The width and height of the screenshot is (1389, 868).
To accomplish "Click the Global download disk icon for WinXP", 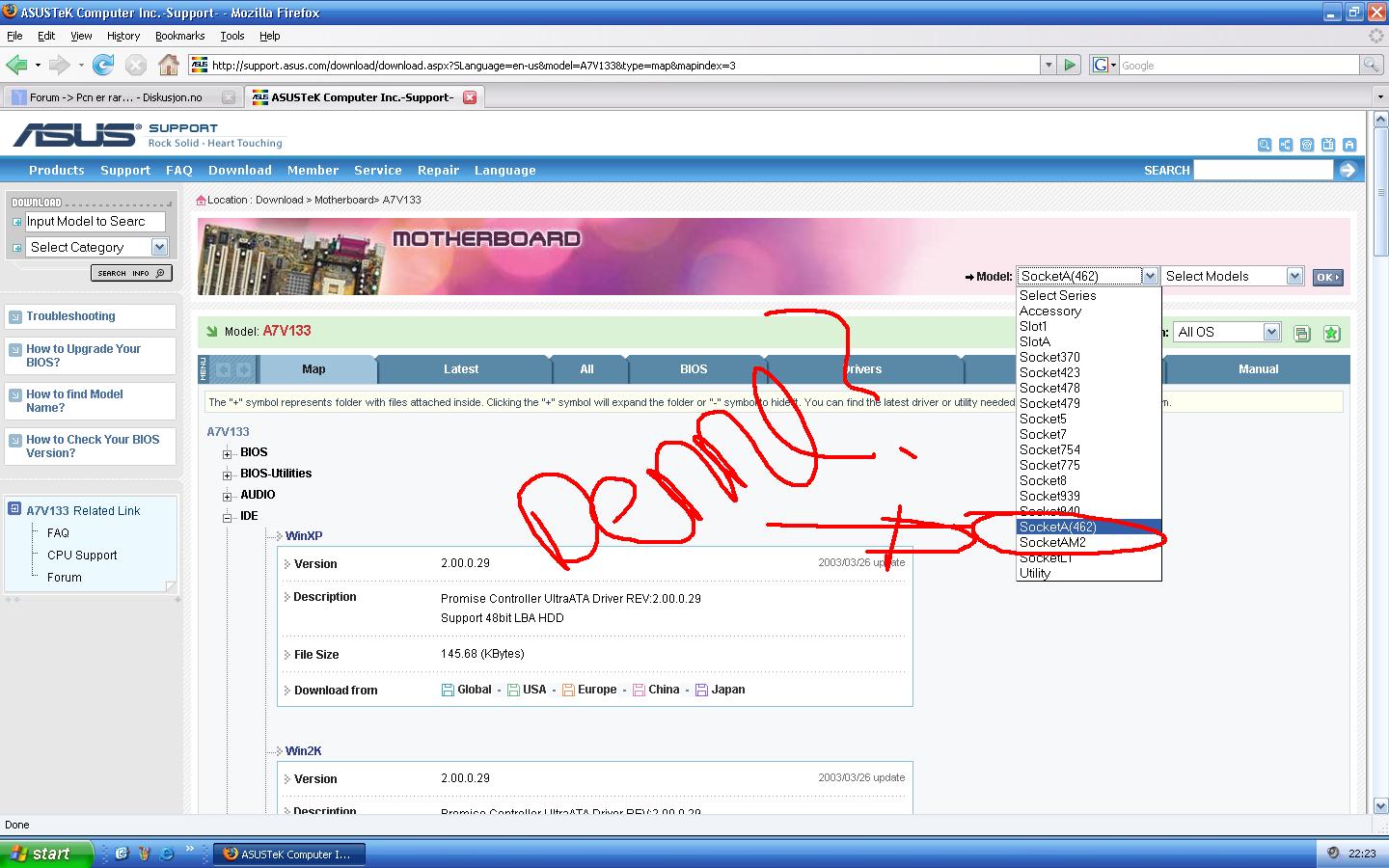I will click(x=448, y=690).
